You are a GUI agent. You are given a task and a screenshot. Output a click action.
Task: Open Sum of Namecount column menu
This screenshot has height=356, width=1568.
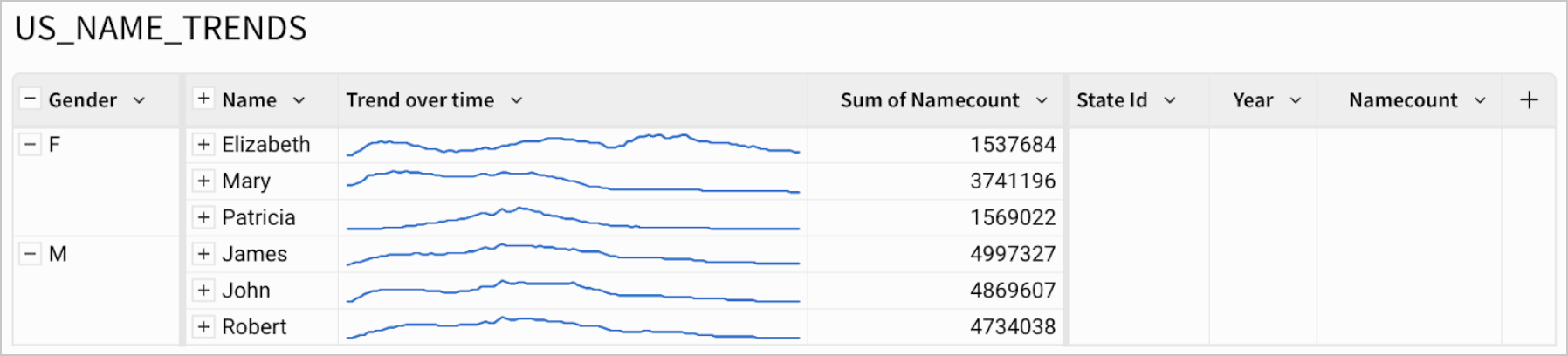[1042, 100]
